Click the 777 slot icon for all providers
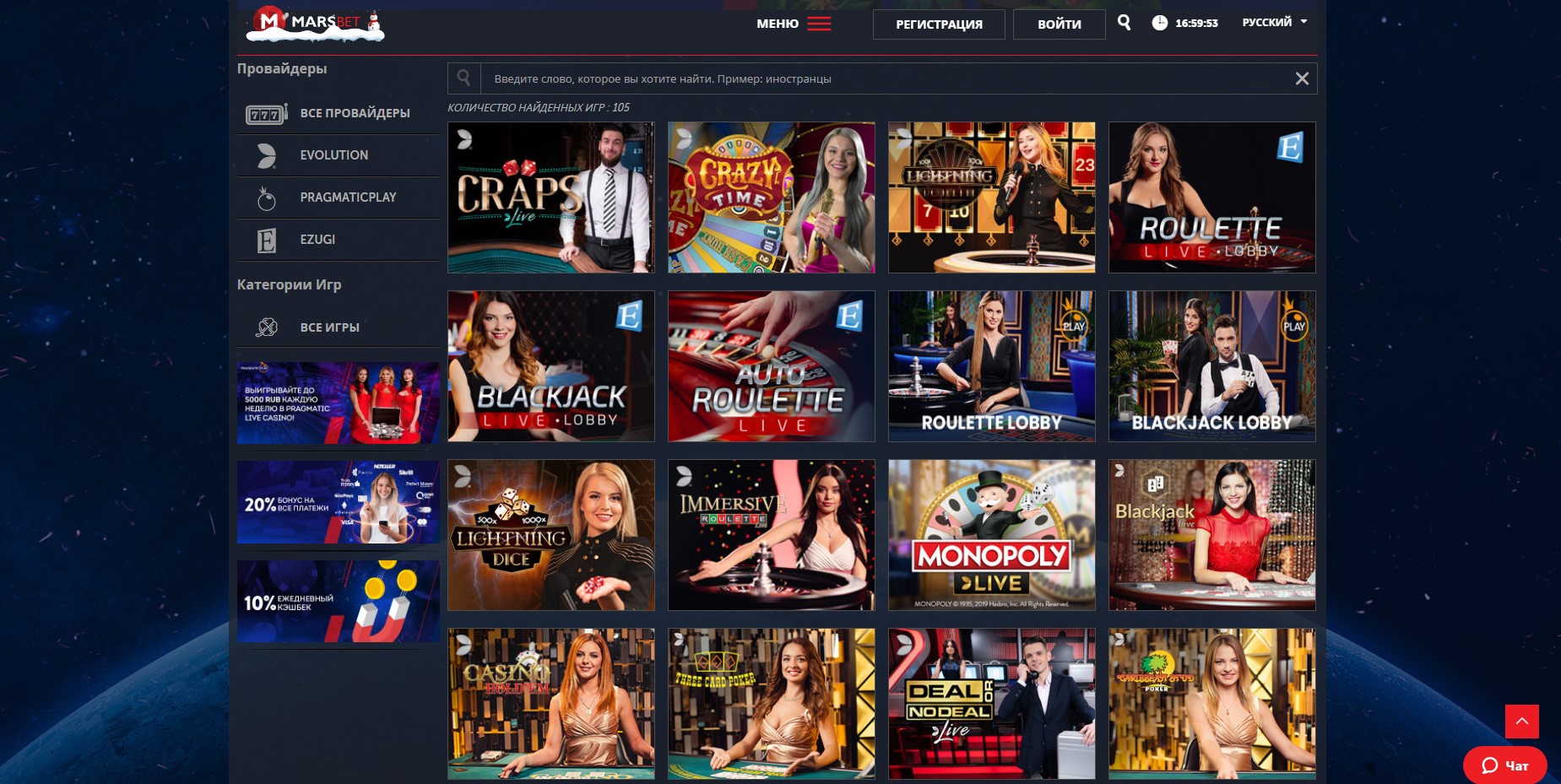 tap(267, 113)
